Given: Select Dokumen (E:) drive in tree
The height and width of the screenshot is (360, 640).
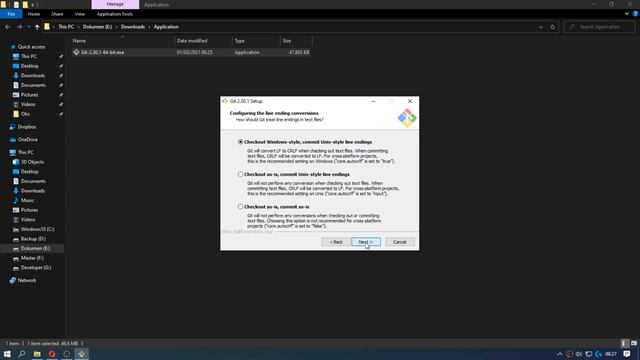Looking at the screenshot, I should point(35,249).
